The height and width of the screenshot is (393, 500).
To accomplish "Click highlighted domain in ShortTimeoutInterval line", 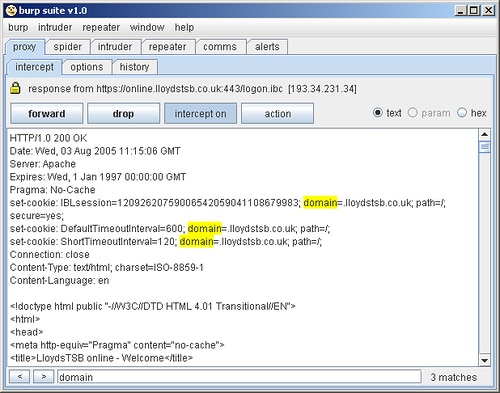I will click(x=196, y=241).
